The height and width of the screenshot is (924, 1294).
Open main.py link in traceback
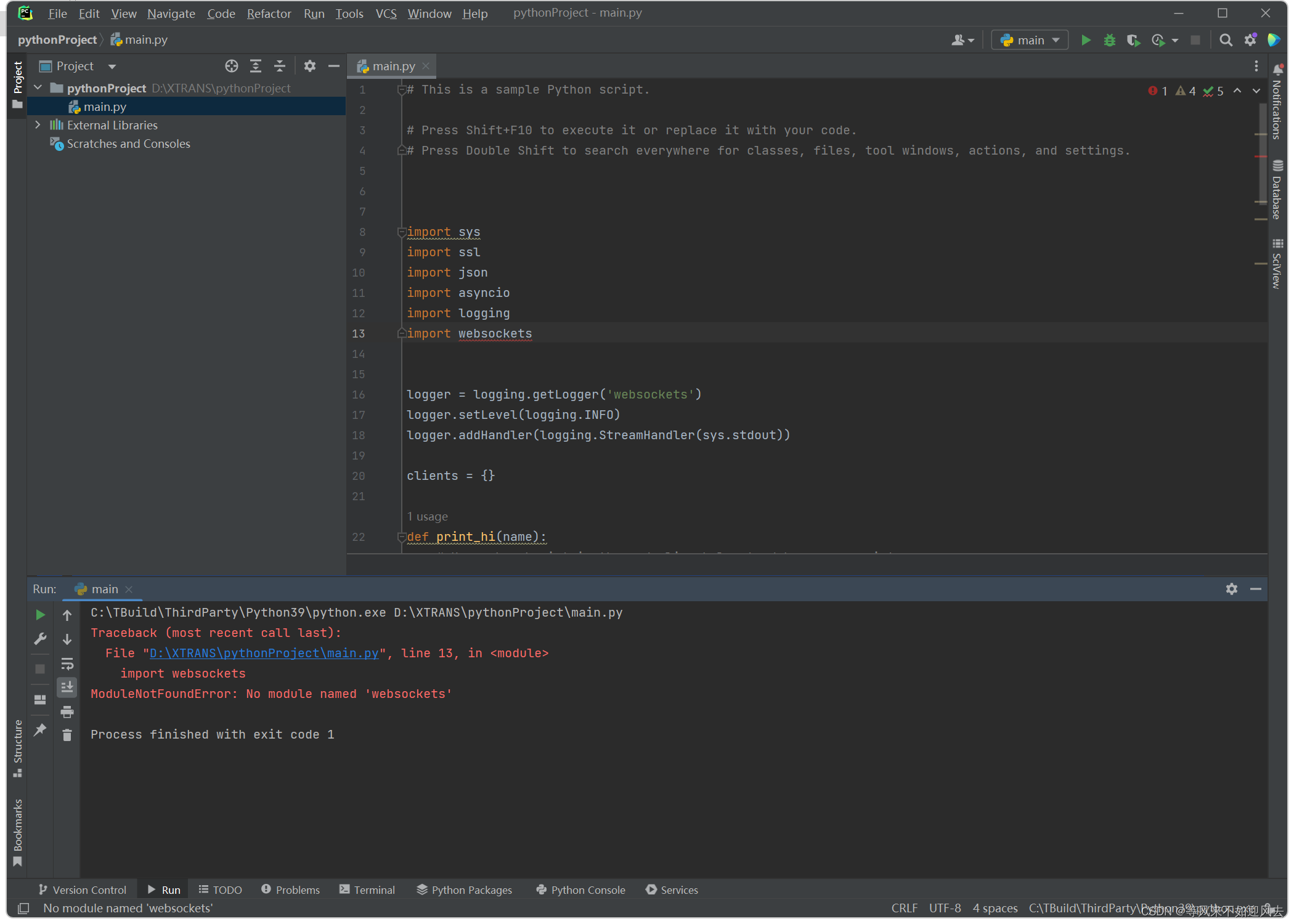[264, 653]
